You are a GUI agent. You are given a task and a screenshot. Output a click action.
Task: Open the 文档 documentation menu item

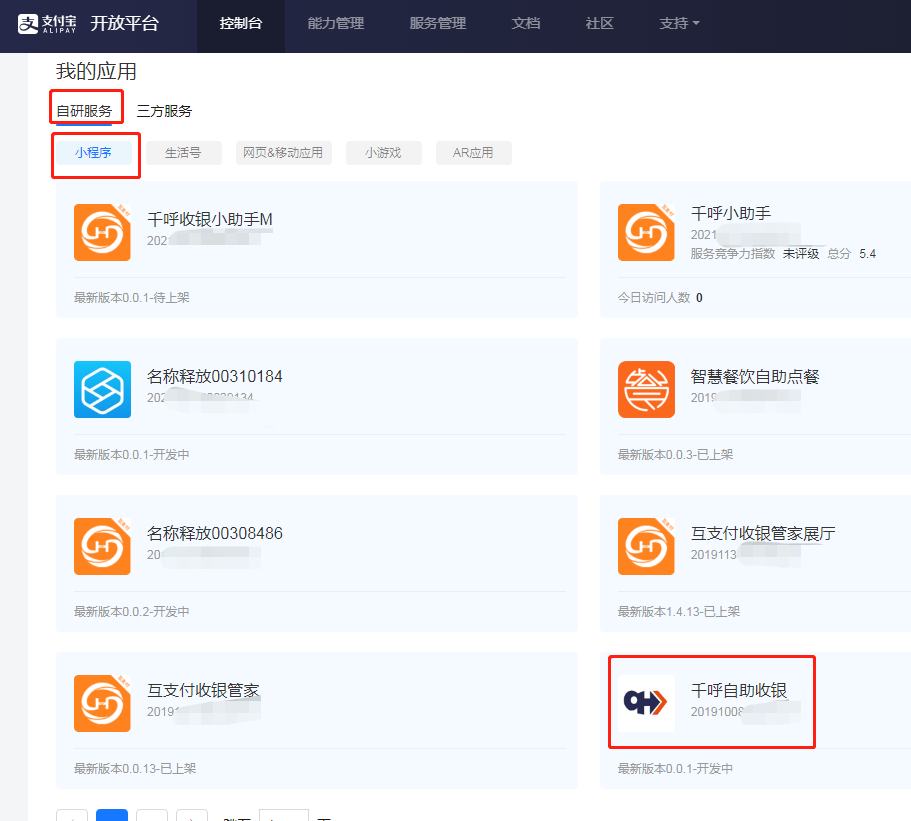click(526, 23)
